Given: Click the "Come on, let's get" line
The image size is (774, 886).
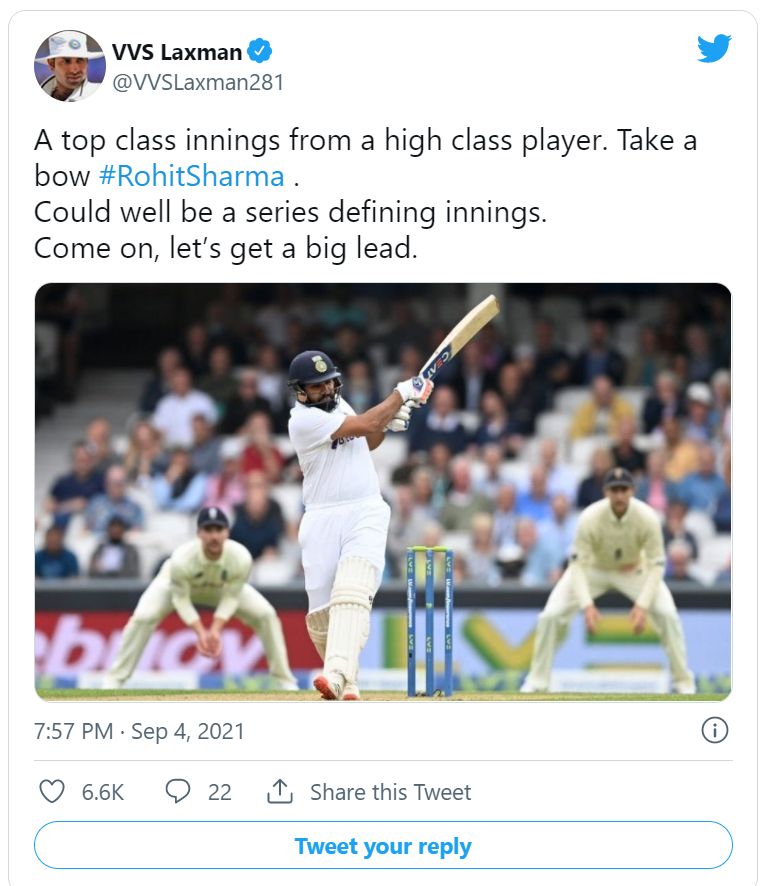Looking at the screenshot, I should (x=225, y=248).
